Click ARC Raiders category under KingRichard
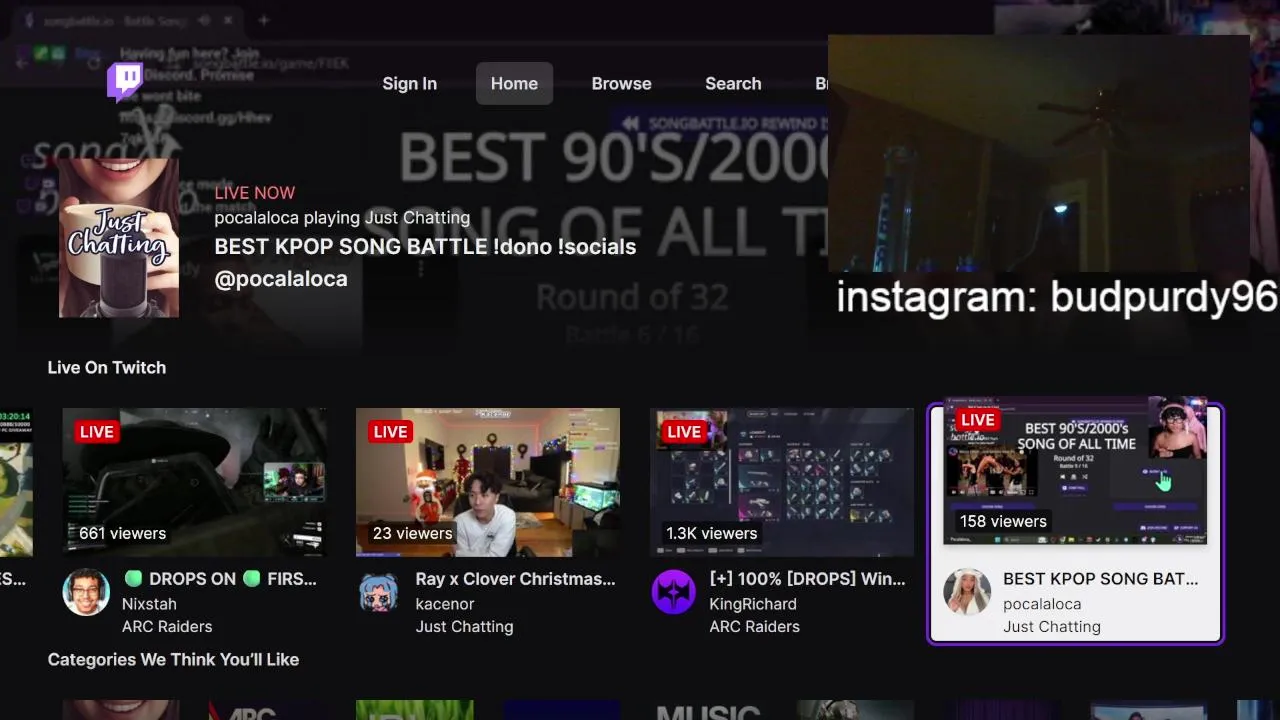Viewport: 1280px width, 720px height. (754, 627)
